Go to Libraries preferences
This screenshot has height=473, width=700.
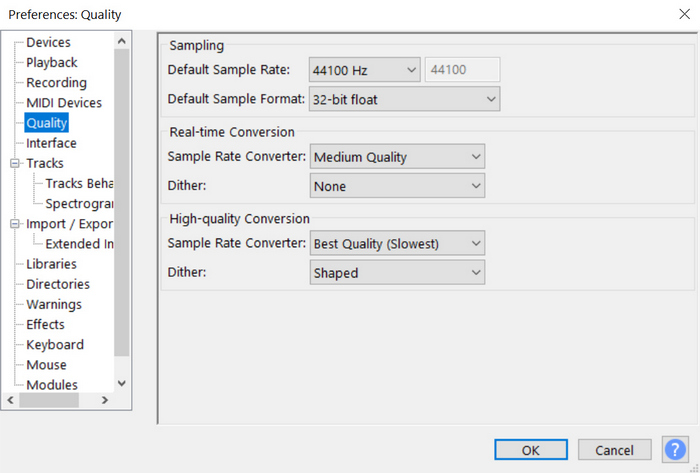51,264
